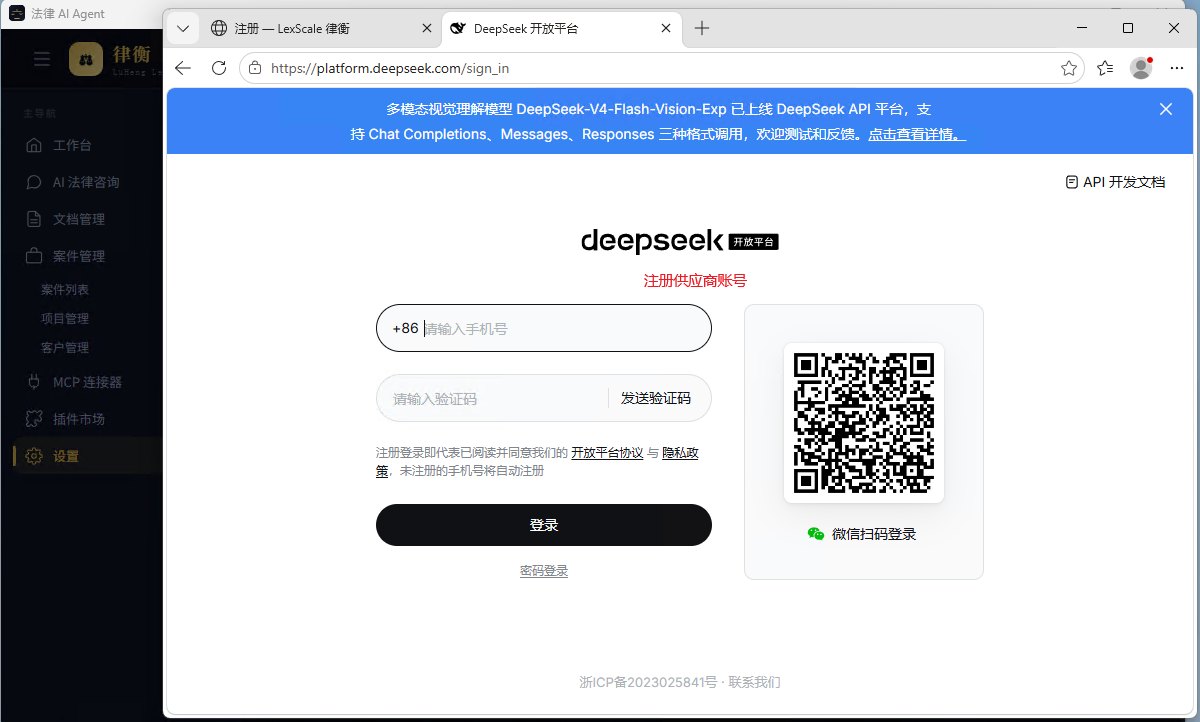Open 文档管理 in the sidebar
Screen dimensions: 1200x722
point(81,219)
